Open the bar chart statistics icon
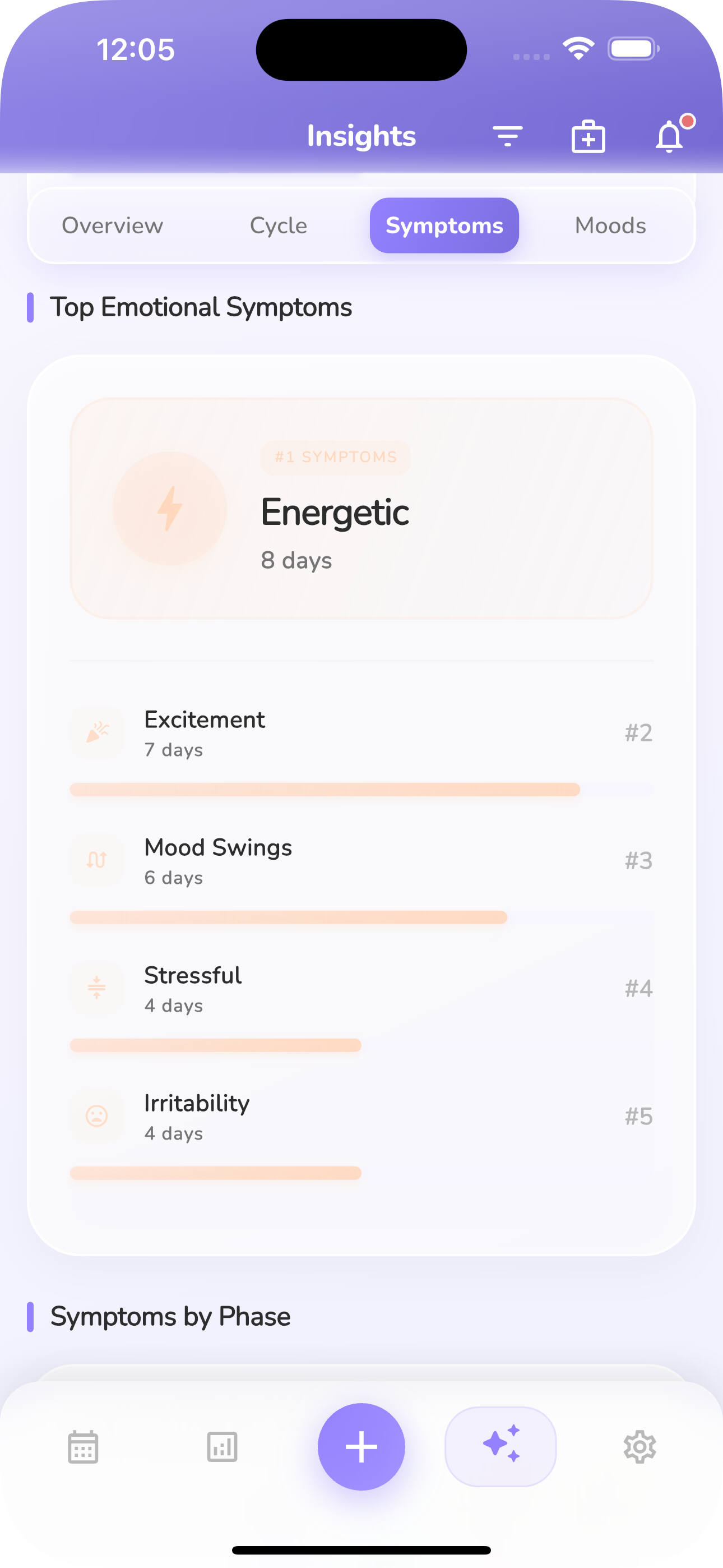Viewport: 723px width, 1568px height. pyautogui.click(x=222, y=1446)
